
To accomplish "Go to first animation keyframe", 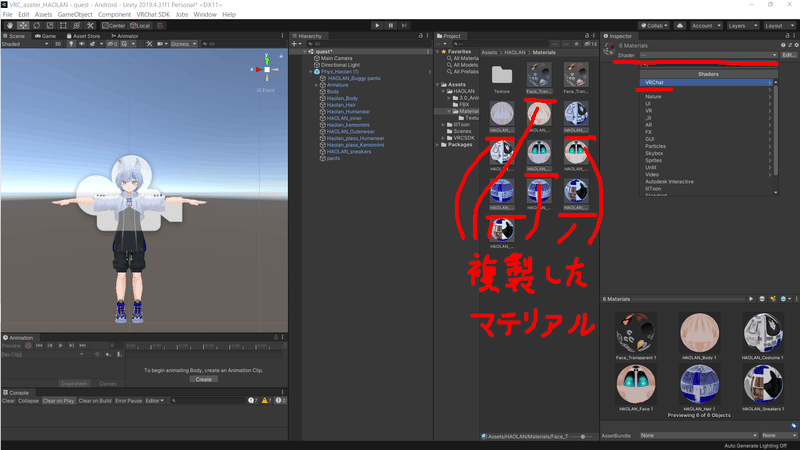I will point(39,346).
